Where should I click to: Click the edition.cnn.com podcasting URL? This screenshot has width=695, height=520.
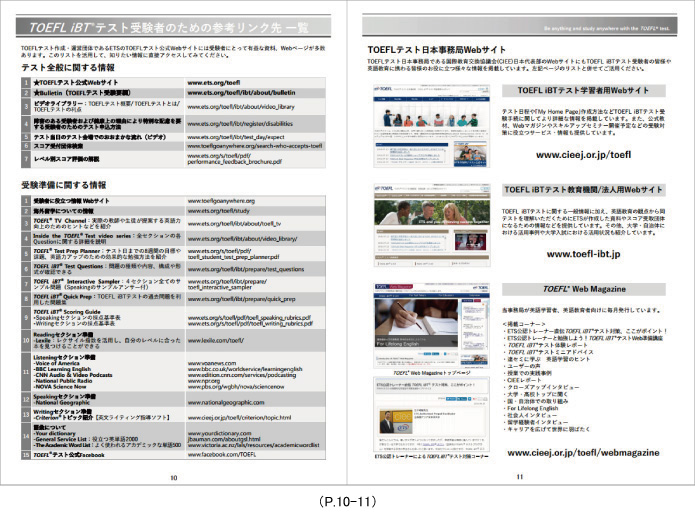242,375
